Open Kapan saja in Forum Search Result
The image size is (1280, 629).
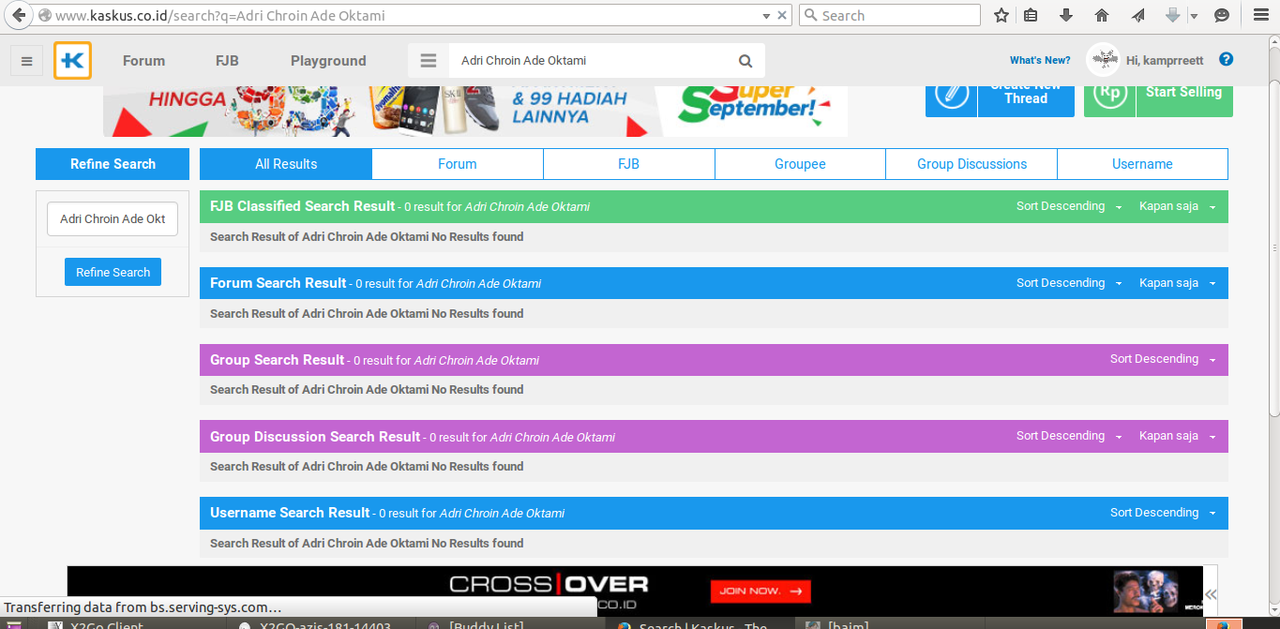pos(1178,283)
